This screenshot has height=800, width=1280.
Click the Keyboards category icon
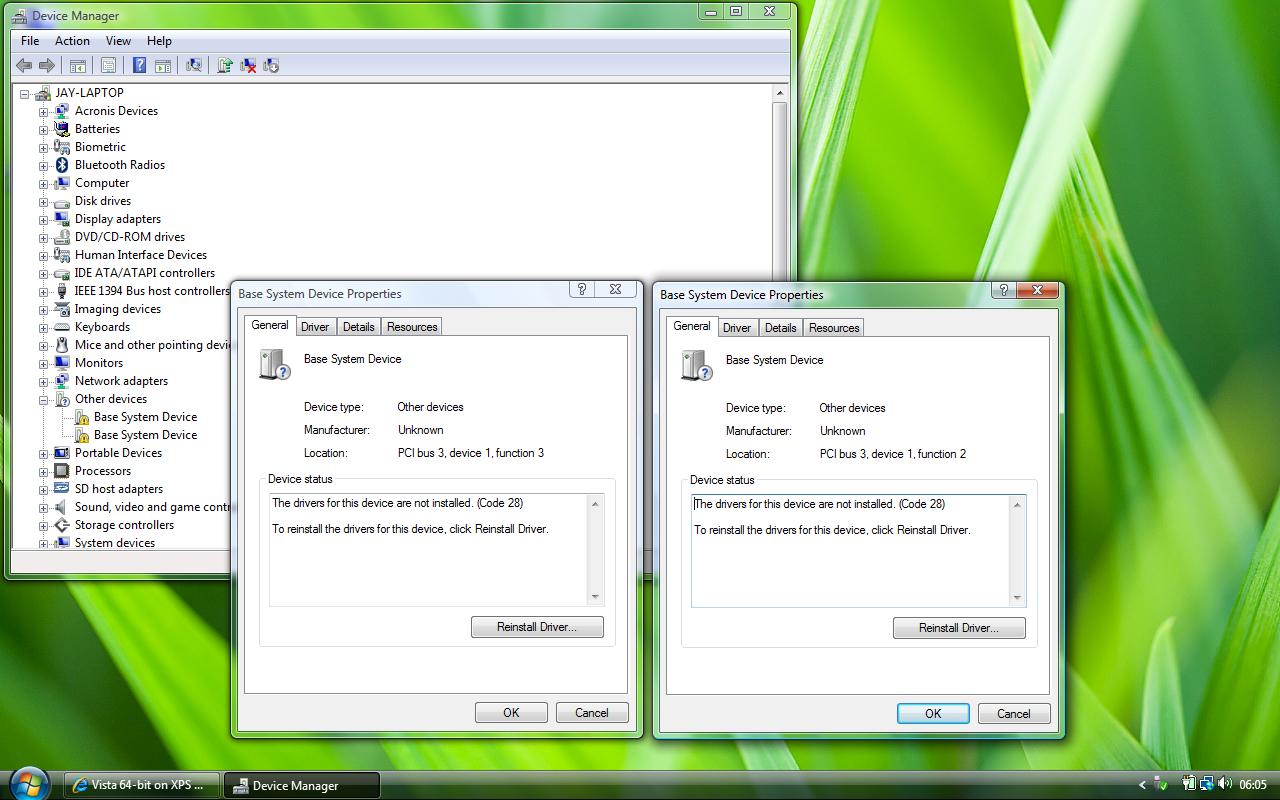click(x=62, y=327)
